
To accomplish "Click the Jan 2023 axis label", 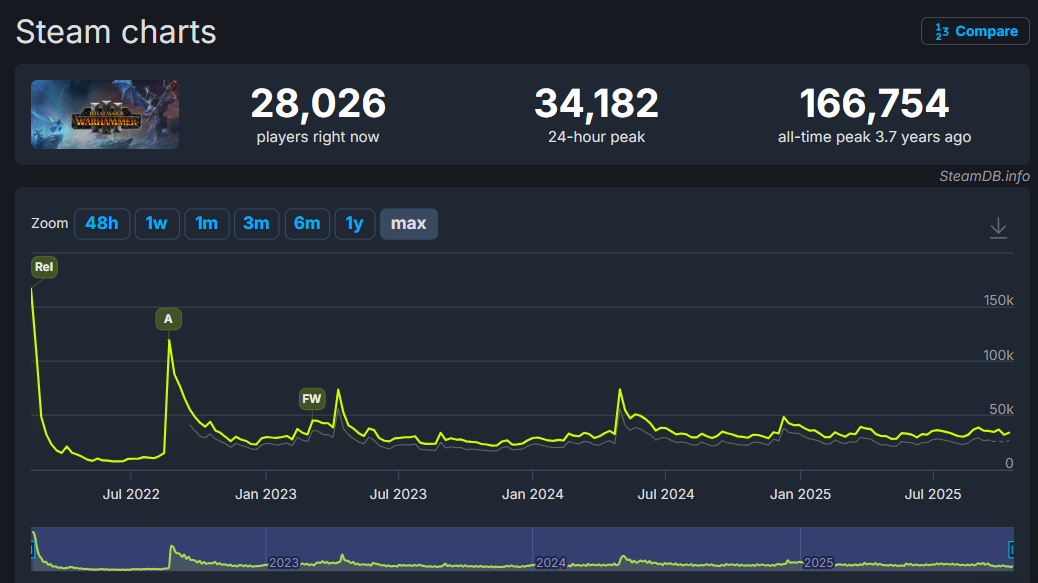I will click(x=265, y=494).
